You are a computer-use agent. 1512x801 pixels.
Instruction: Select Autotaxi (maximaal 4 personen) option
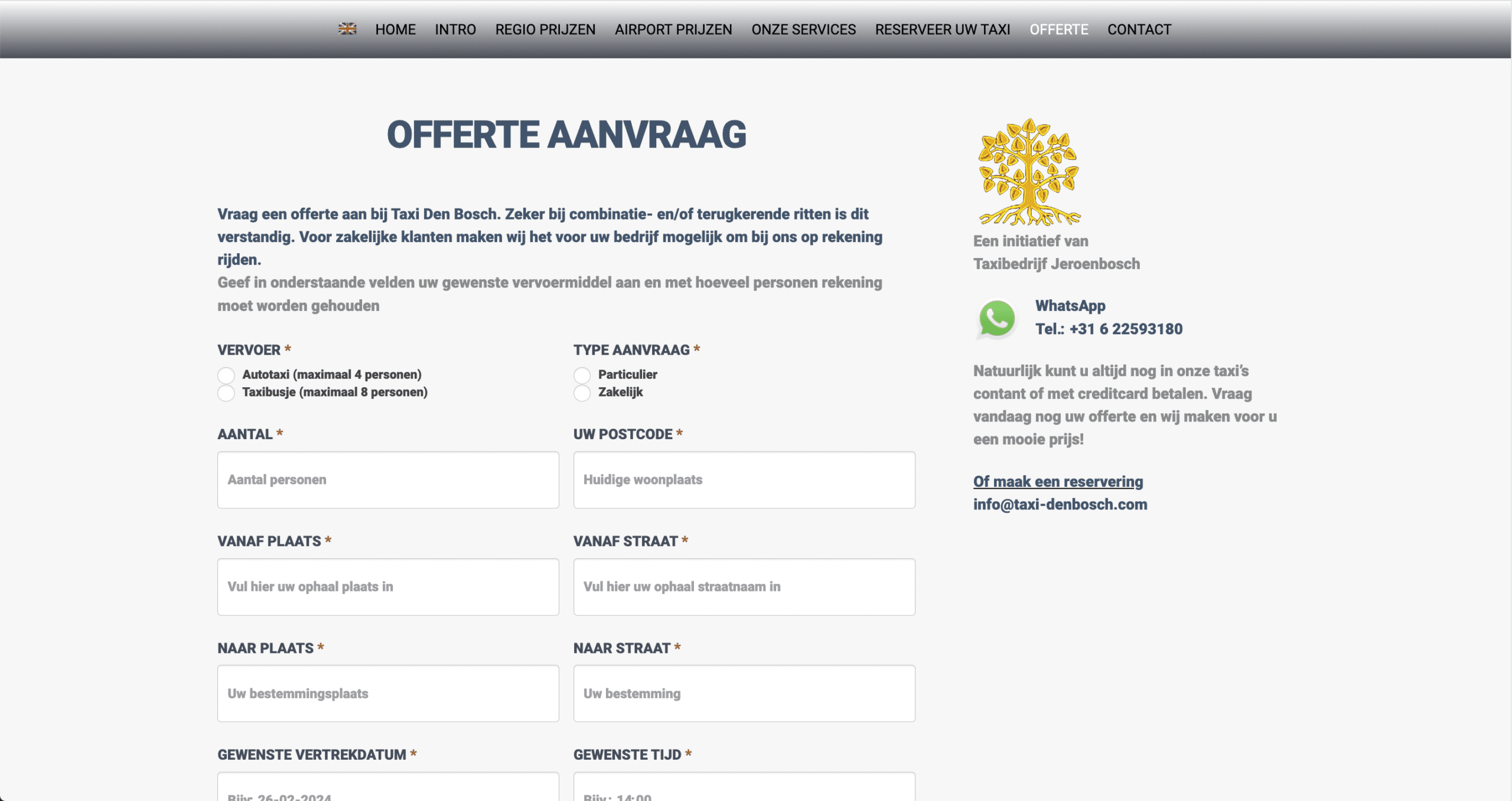pyautogui.click(x=226, y=375)
